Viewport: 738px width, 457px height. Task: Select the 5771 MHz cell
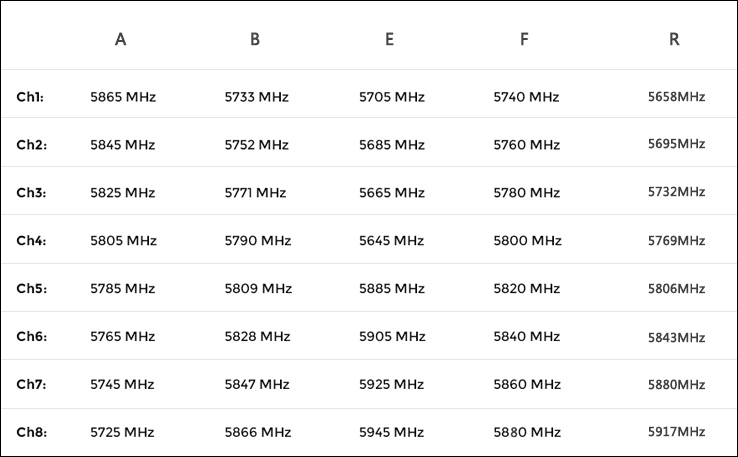point(255,193)
